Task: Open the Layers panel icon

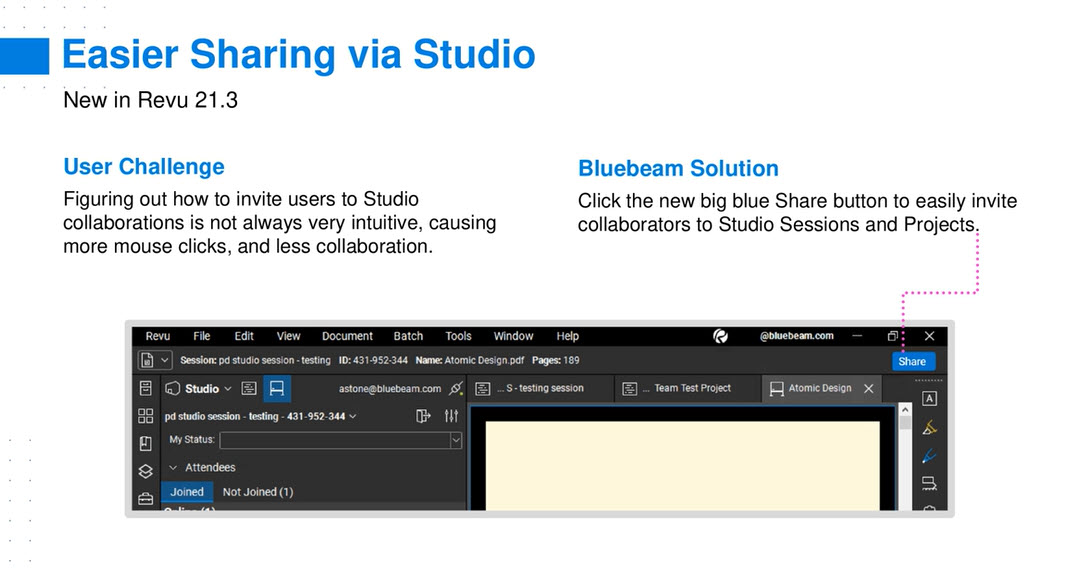Action: coord(146,471)
